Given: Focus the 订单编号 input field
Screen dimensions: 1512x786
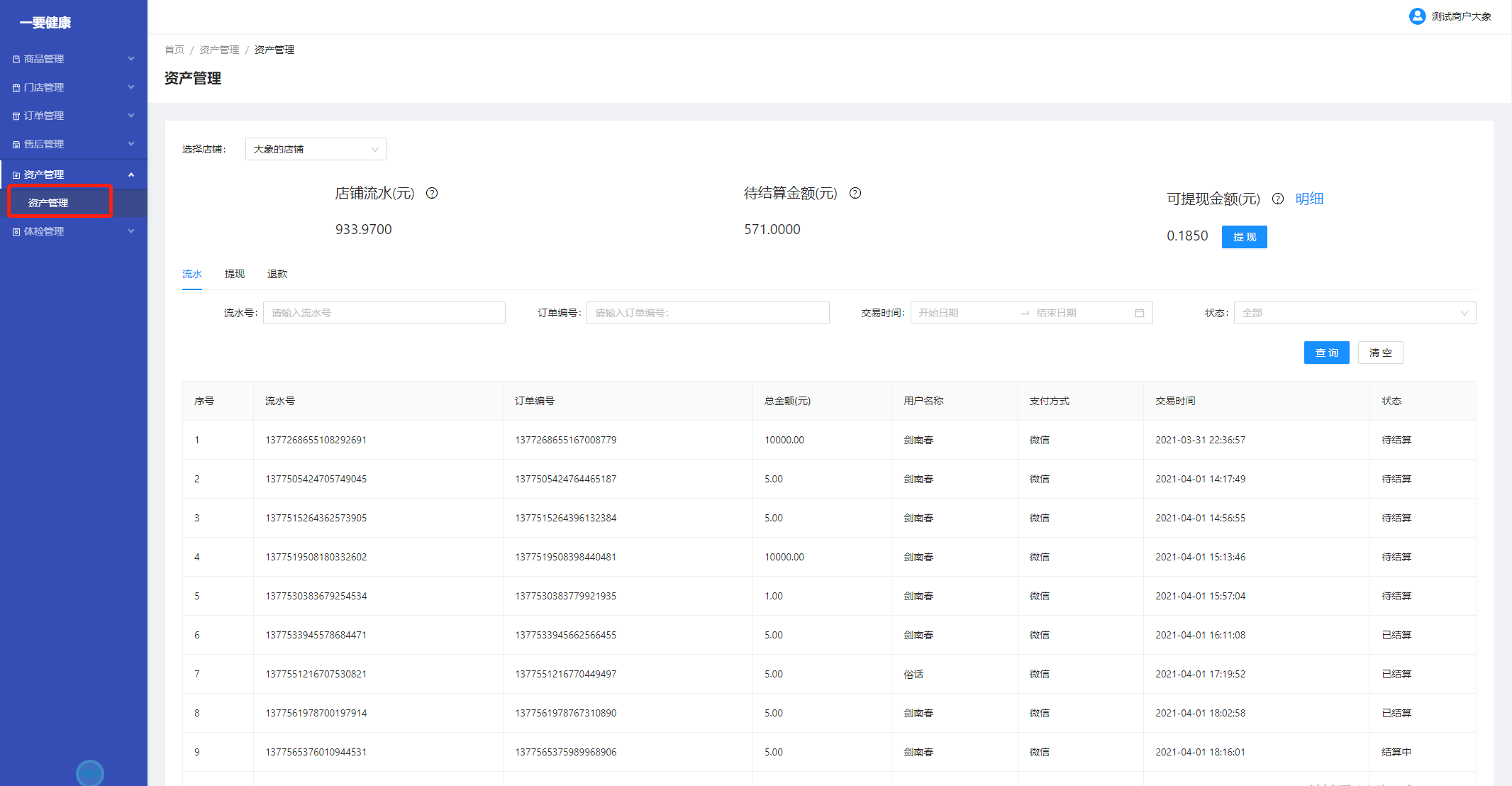Looking at the screenshot, I should pyautogui.click(x=708, y=313).
